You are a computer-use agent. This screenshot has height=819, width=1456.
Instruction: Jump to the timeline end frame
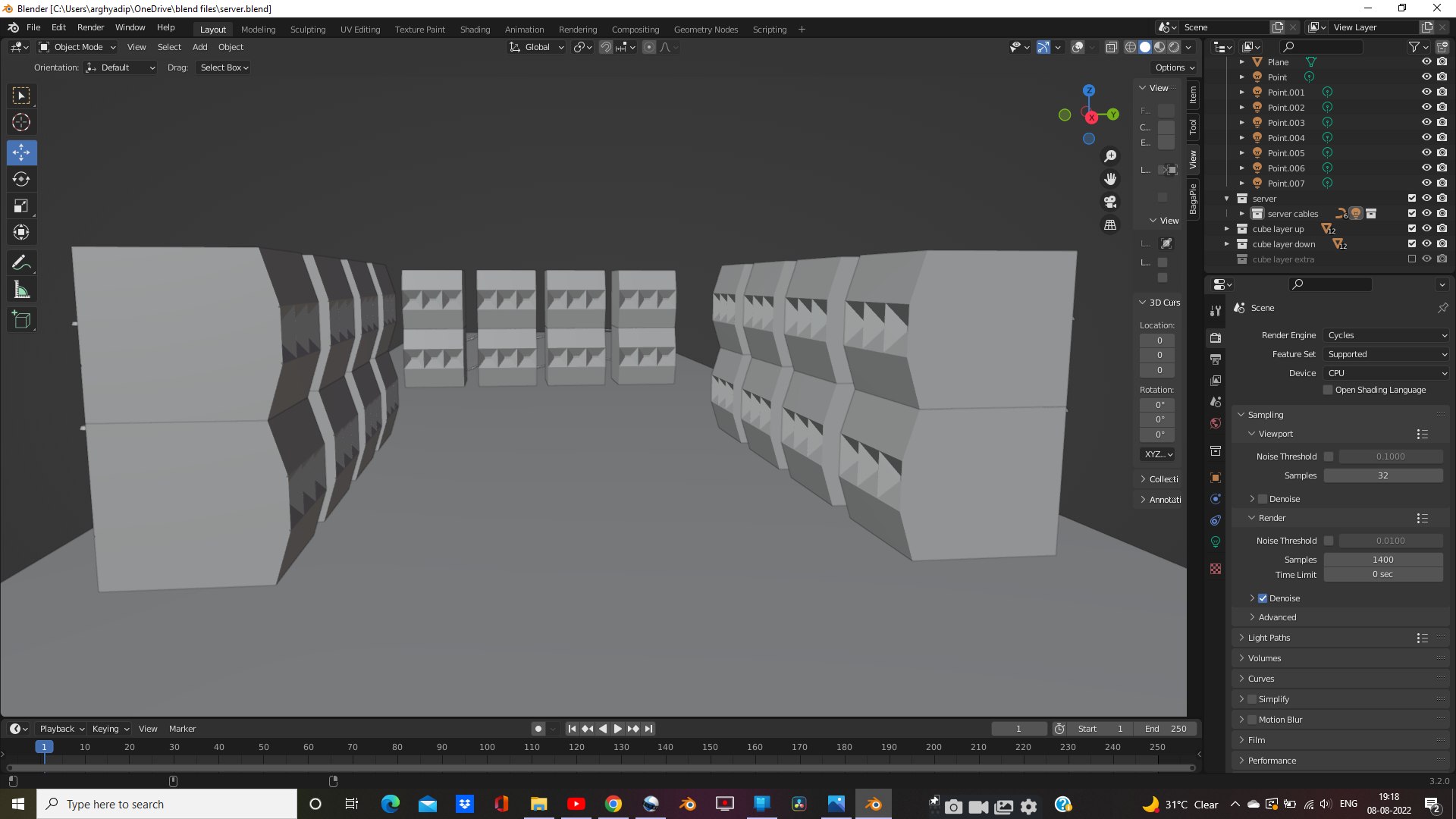pyautogui.click(x=648, y=729)
